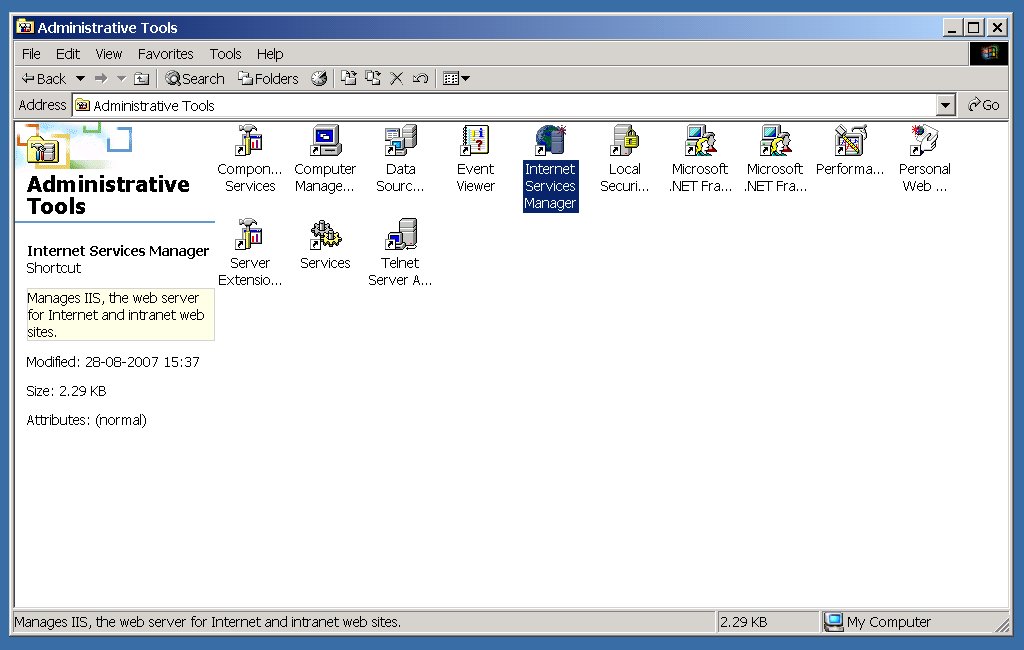Image resolution: width=1024 pixels, height=650 pixels.
Task: Open the Help menu
Action: pos(270,54)
